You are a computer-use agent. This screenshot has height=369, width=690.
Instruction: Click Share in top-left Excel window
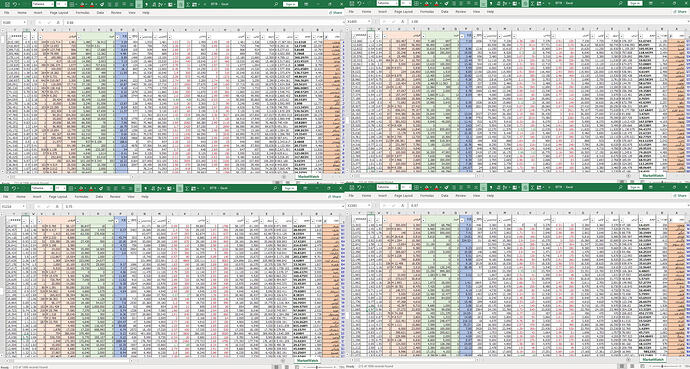(336, 13)
